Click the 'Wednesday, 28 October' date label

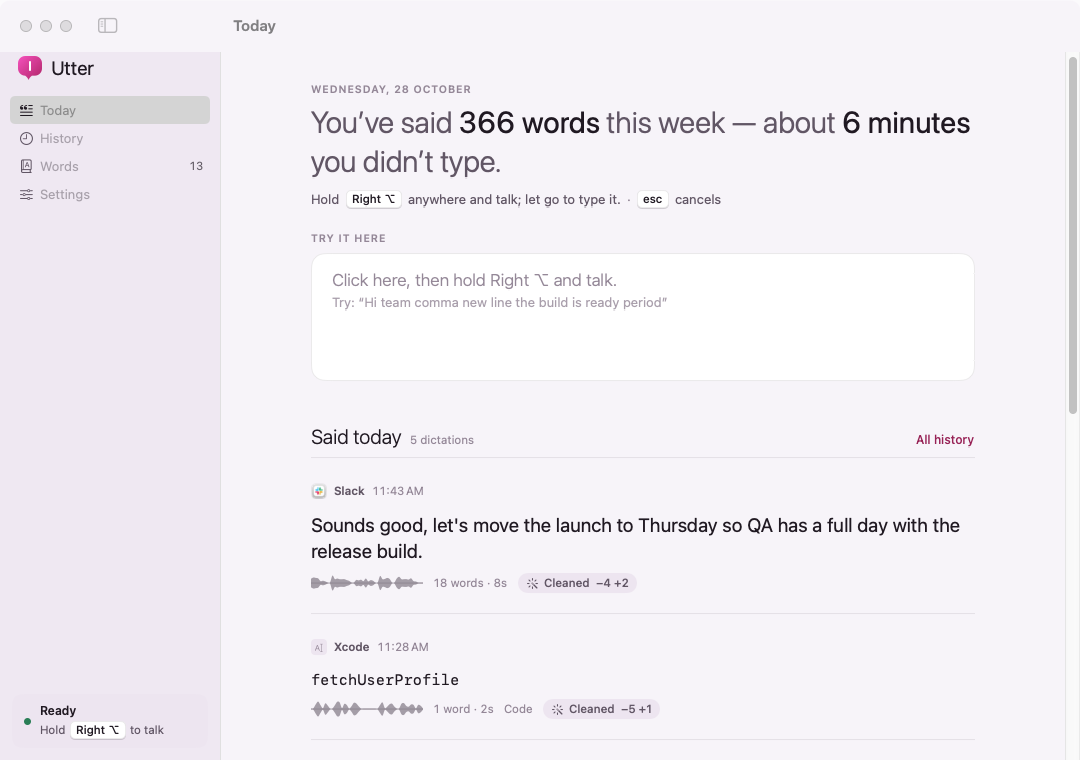coord(391,90)
